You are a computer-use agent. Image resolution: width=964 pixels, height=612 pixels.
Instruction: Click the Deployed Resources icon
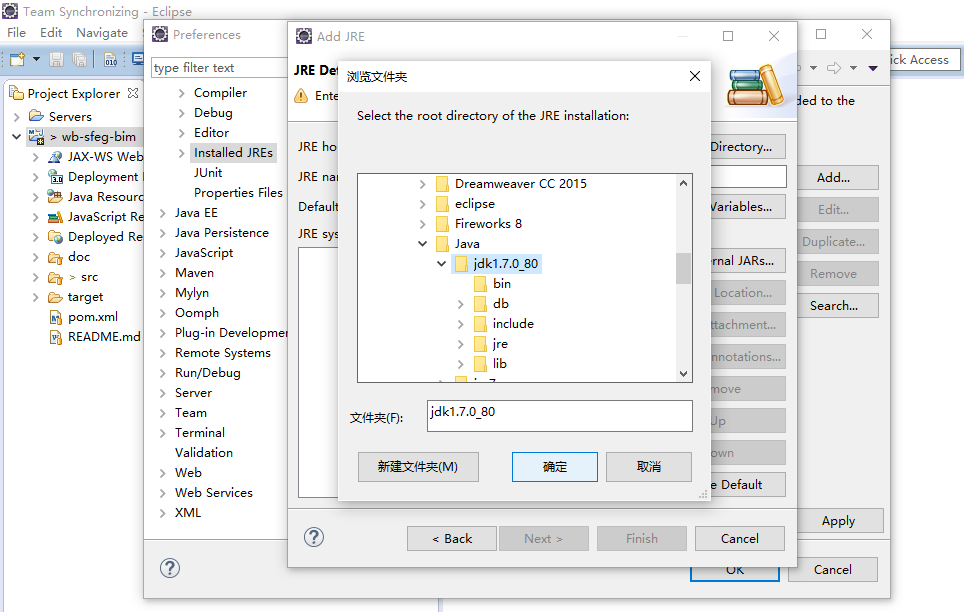[x=55, y=237]
